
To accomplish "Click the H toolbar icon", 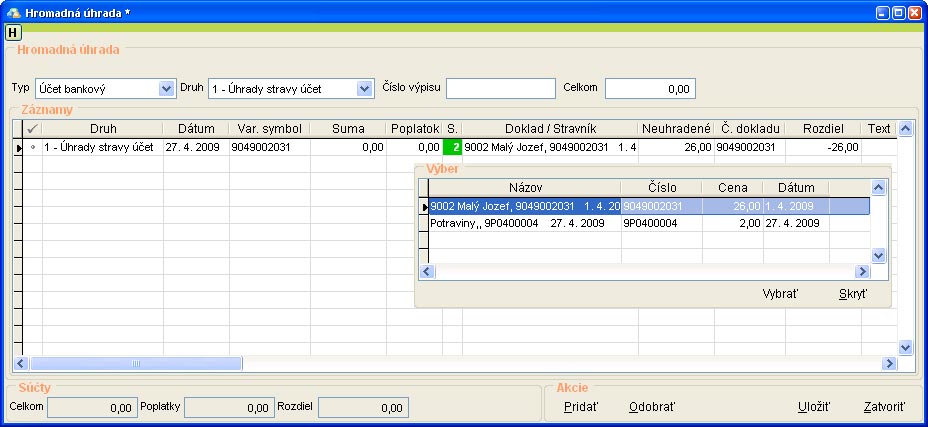I will (14, 32).
